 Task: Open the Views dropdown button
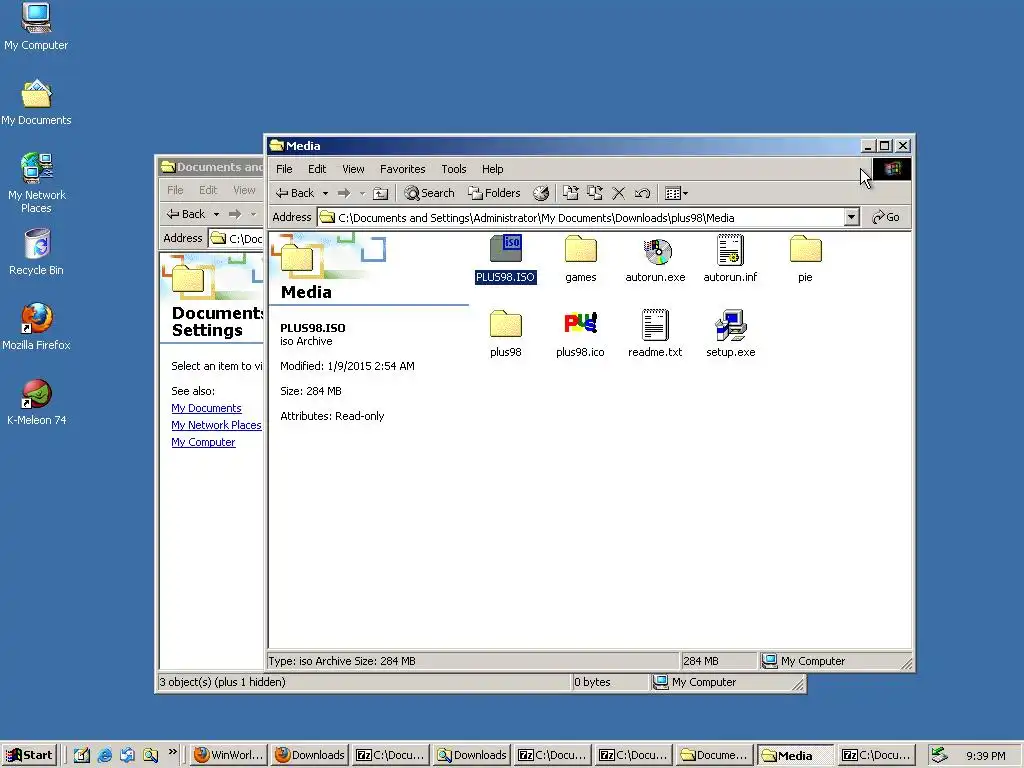676,193
